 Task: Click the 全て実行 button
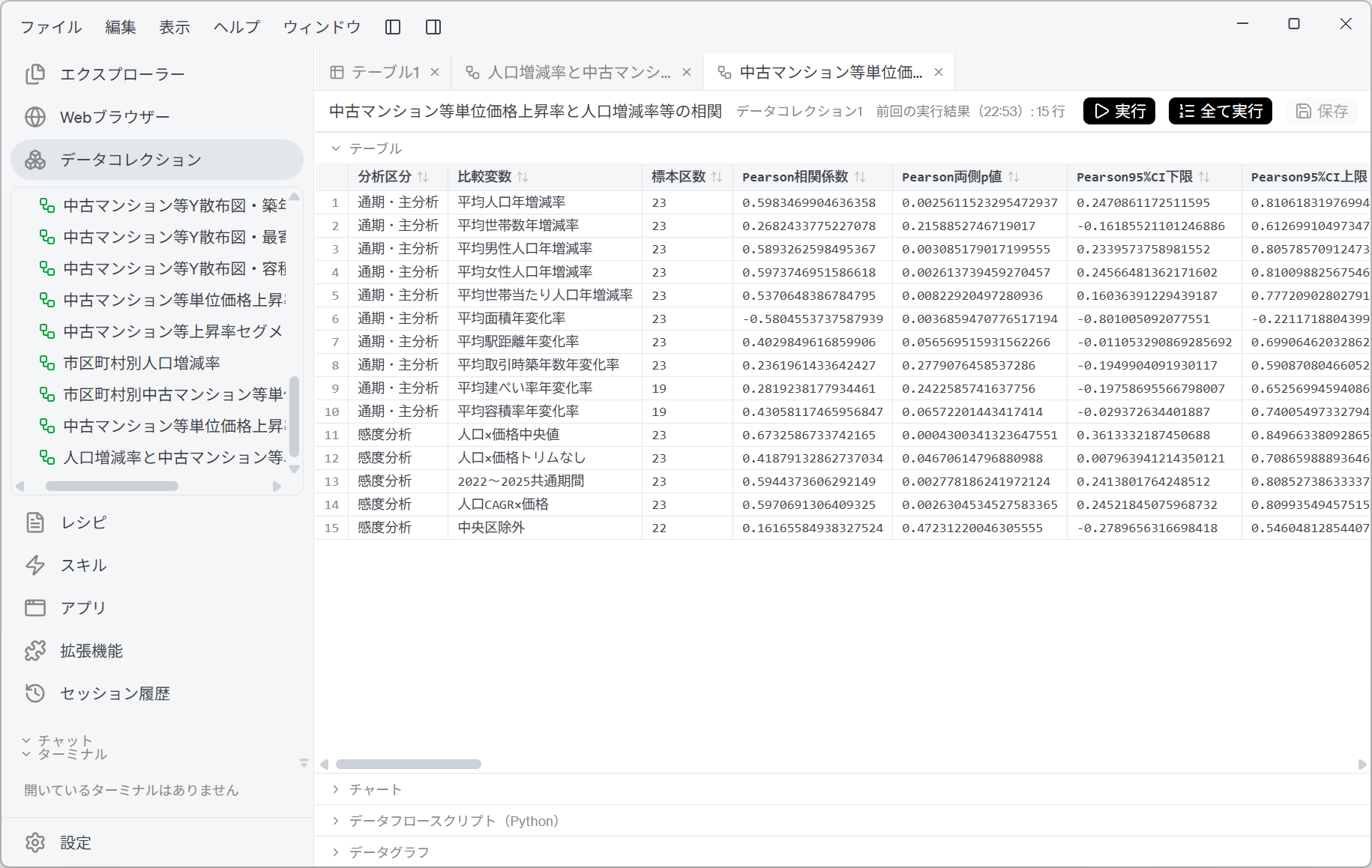(1221, 111)
